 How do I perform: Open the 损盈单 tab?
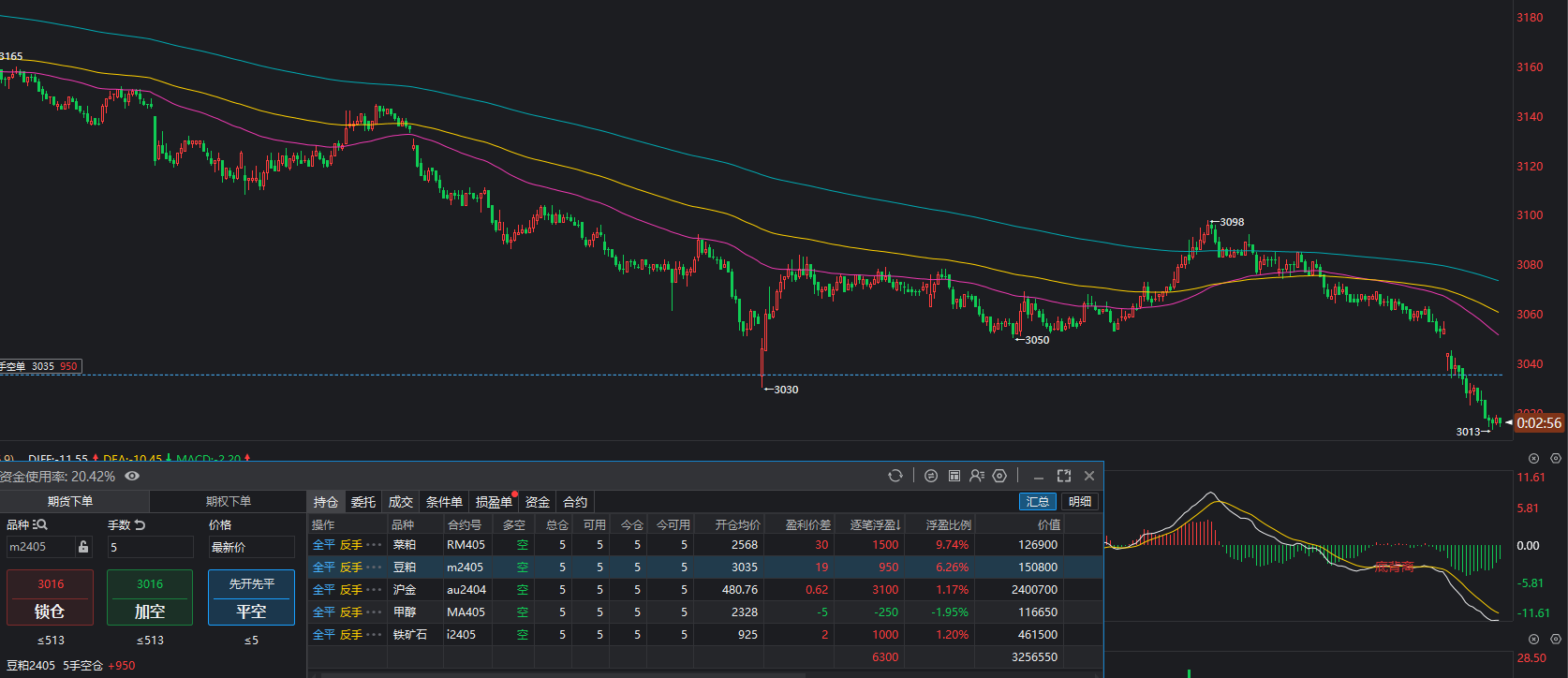494,502
